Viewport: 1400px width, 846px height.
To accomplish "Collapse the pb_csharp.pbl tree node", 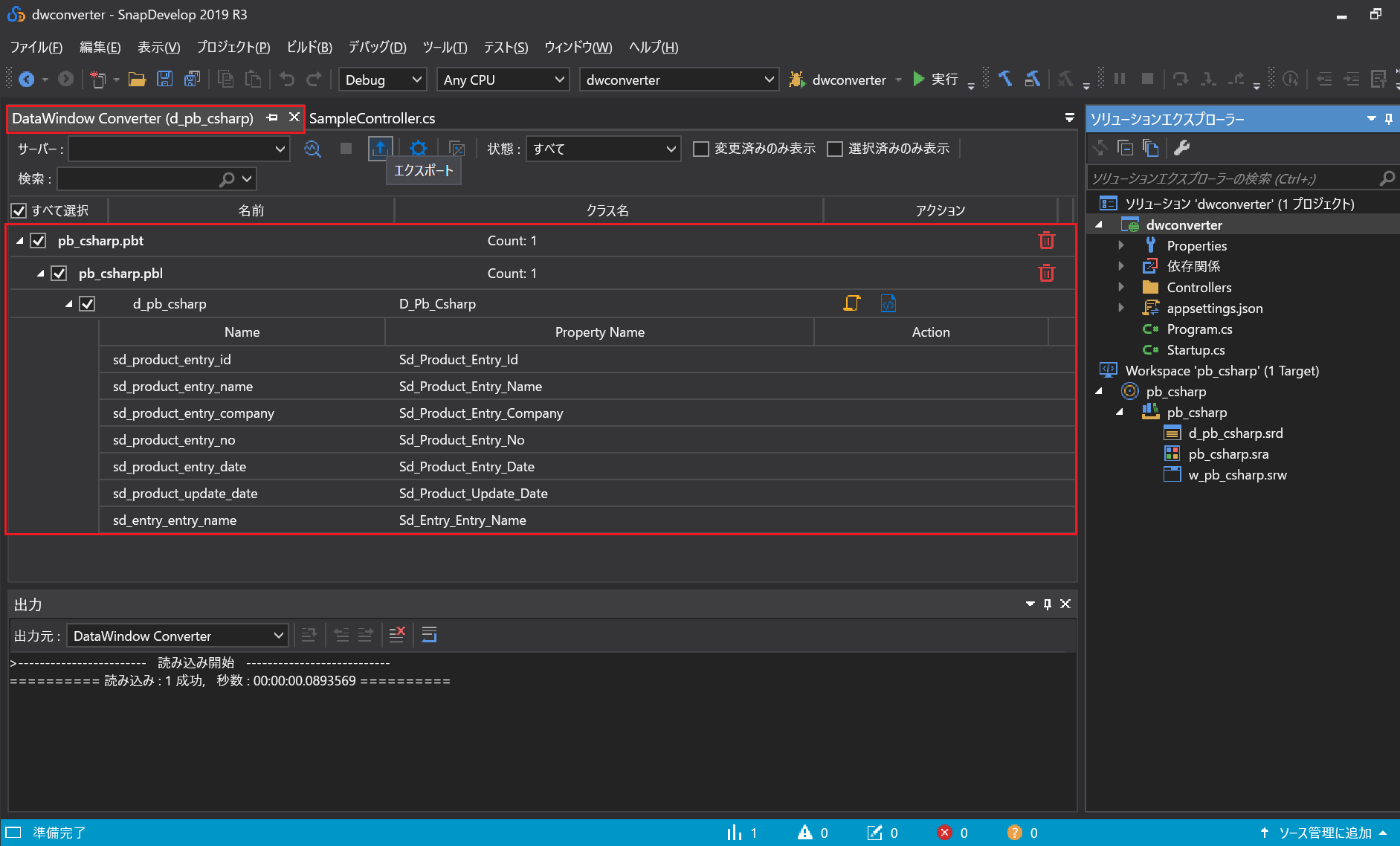I will pyautogui.click(x=41, y=273).
